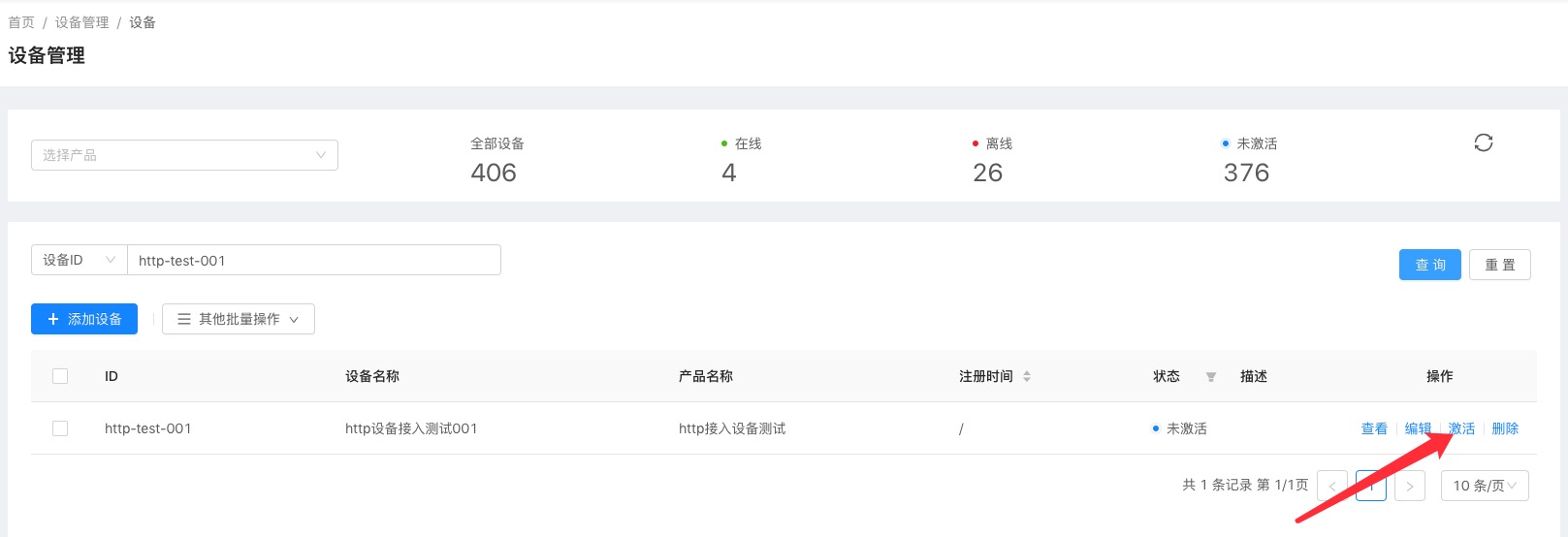The image size is (1568, 537).
Task: Change the 10 条/页 page size
Action: tap(1484, 486)
